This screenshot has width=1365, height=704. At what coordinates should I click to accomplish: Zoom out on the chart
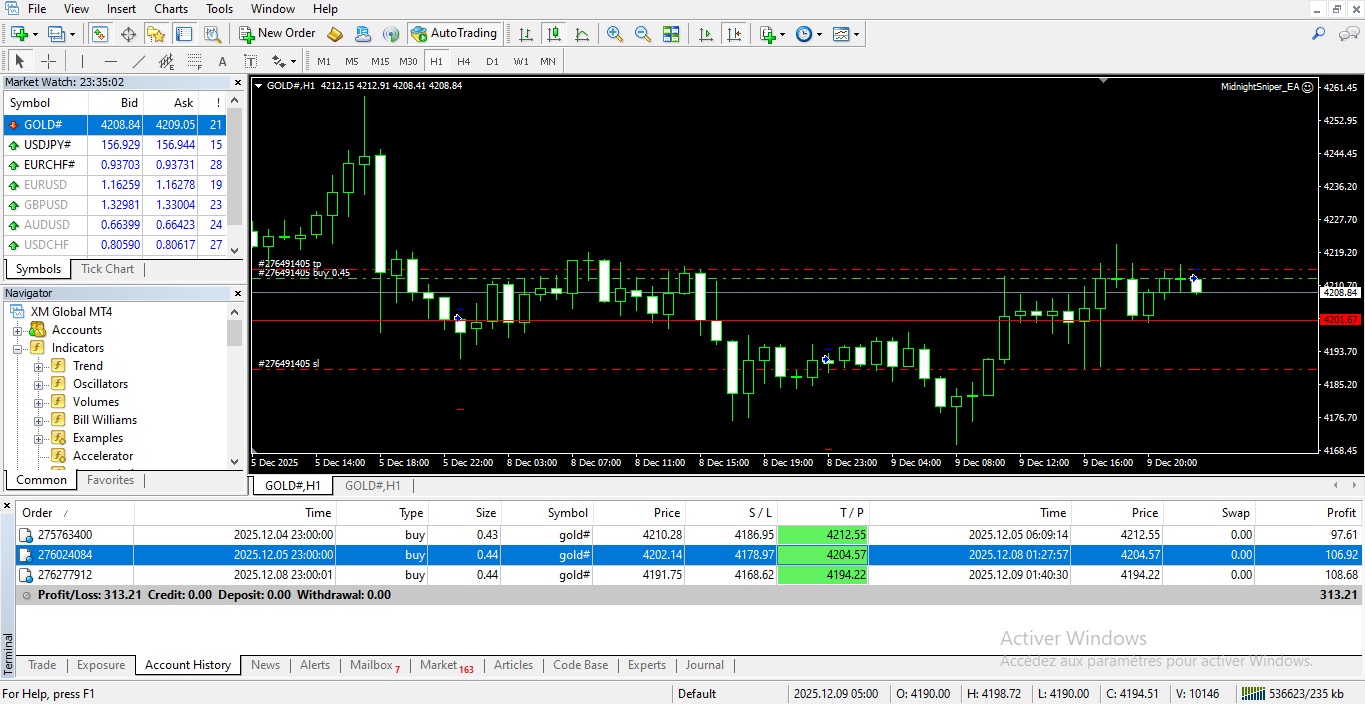[643, 34]
